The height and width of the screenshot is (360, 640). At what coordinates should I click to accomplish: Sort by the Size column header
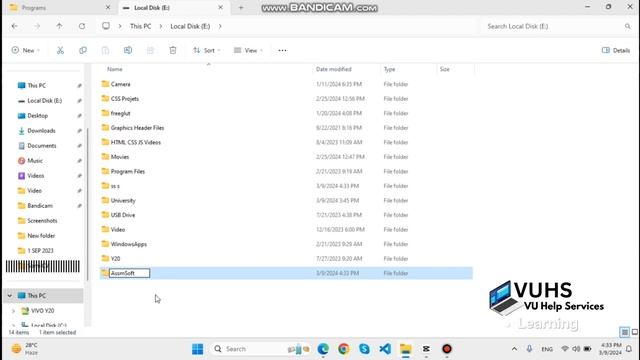pos(444,69)
